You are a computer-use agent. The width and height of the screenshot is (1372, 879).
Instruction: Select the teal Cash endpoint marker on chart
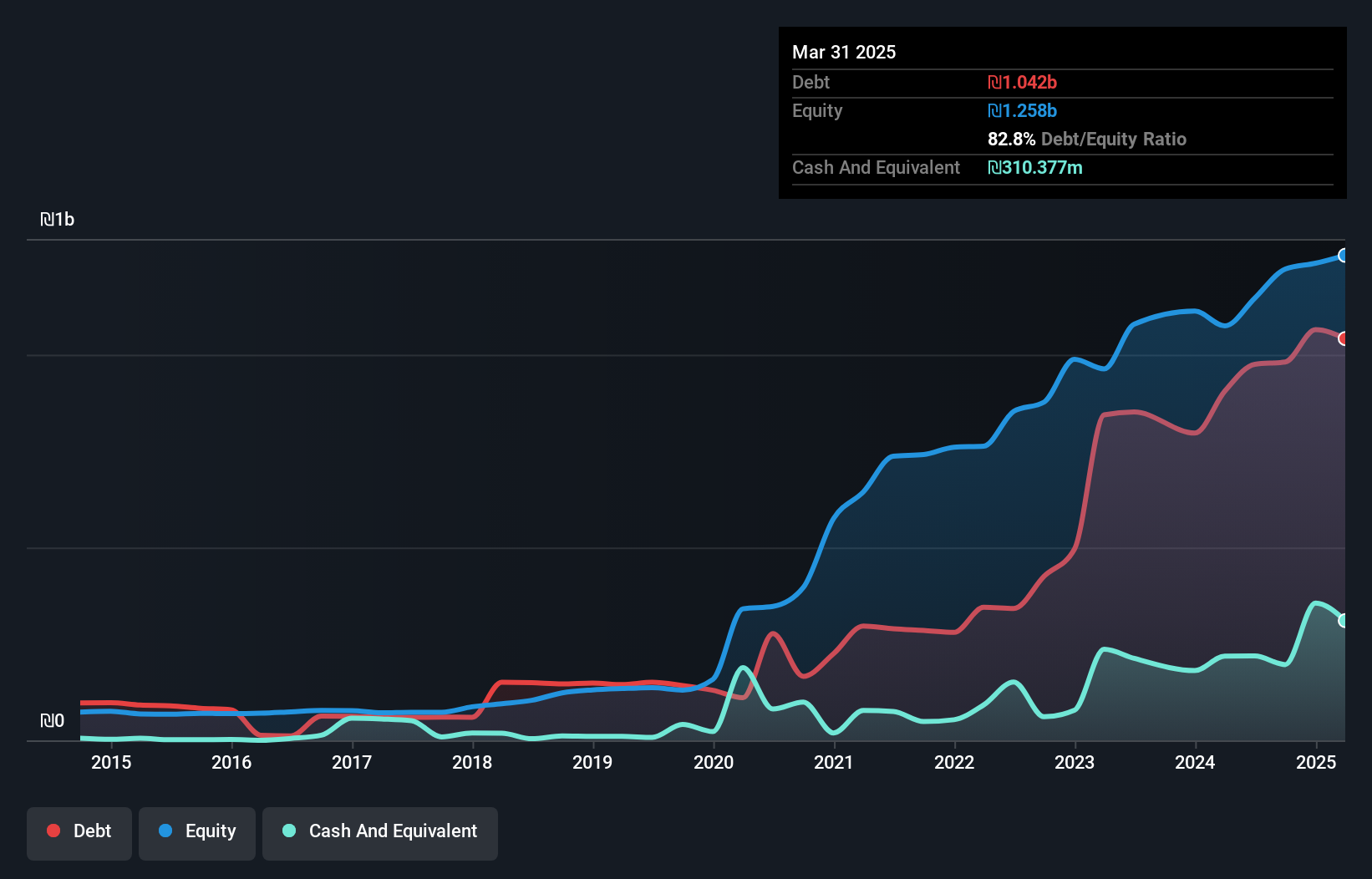tap(1344, 621)
